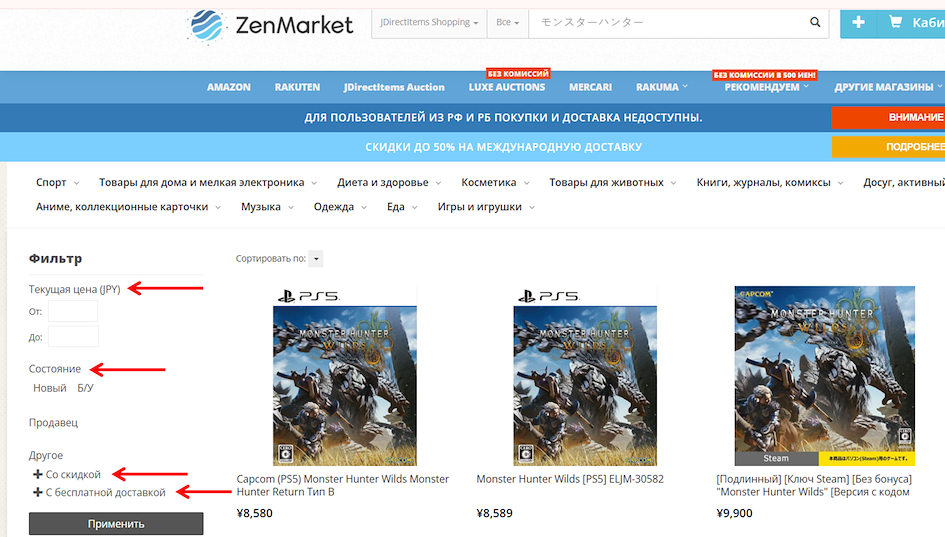
Task: Open the JDirectItems Shopping dropdown
Action: point(429,23)
